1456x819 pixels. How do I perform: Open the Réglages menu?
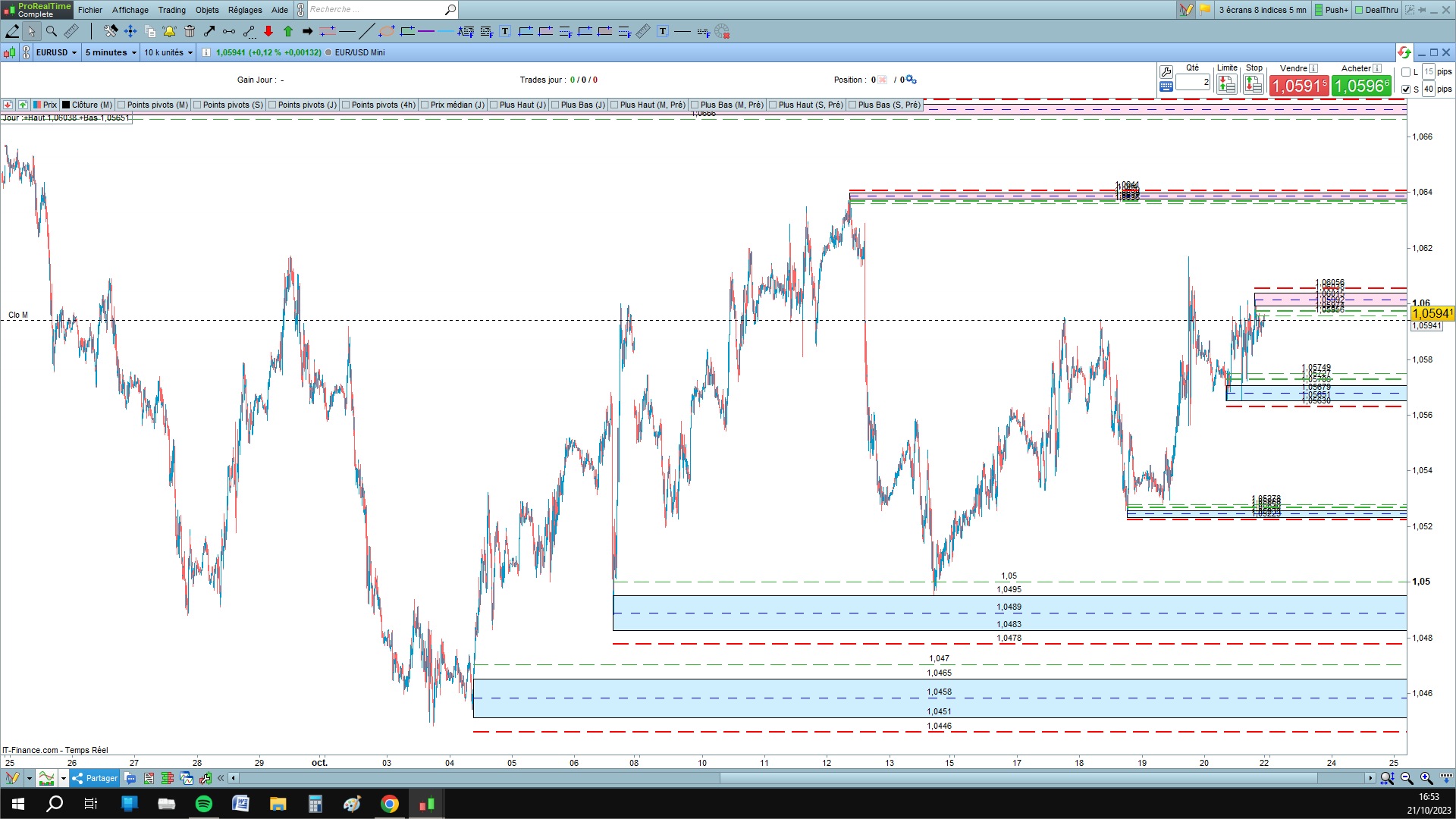[245, 10]
